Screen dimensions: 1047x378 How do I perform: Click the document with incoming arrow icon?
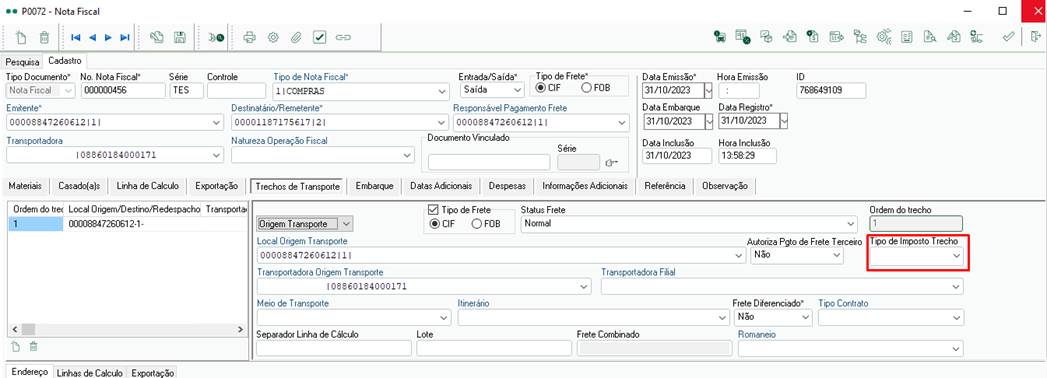790,37
